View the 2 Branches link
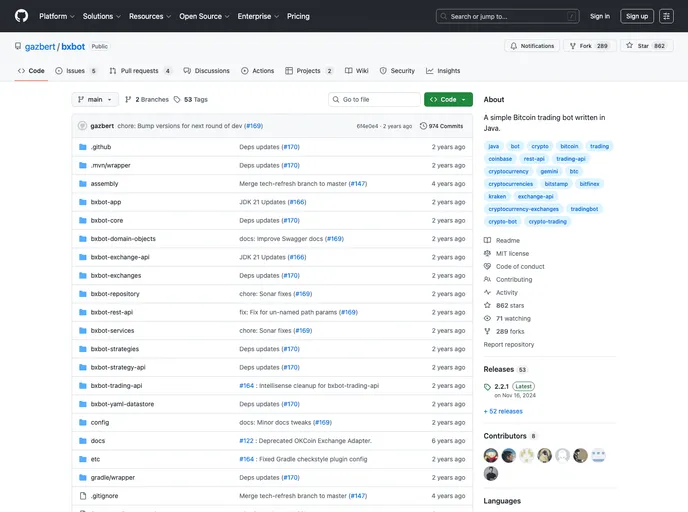 pos(147,100)
